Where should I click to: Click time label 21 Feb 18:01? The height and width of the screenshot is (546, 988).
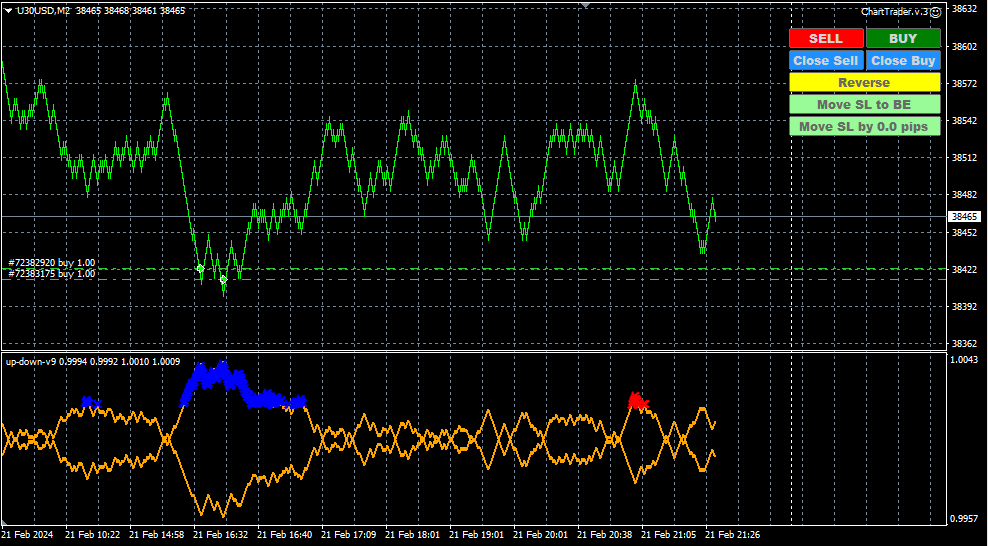(x=412, y=535)
